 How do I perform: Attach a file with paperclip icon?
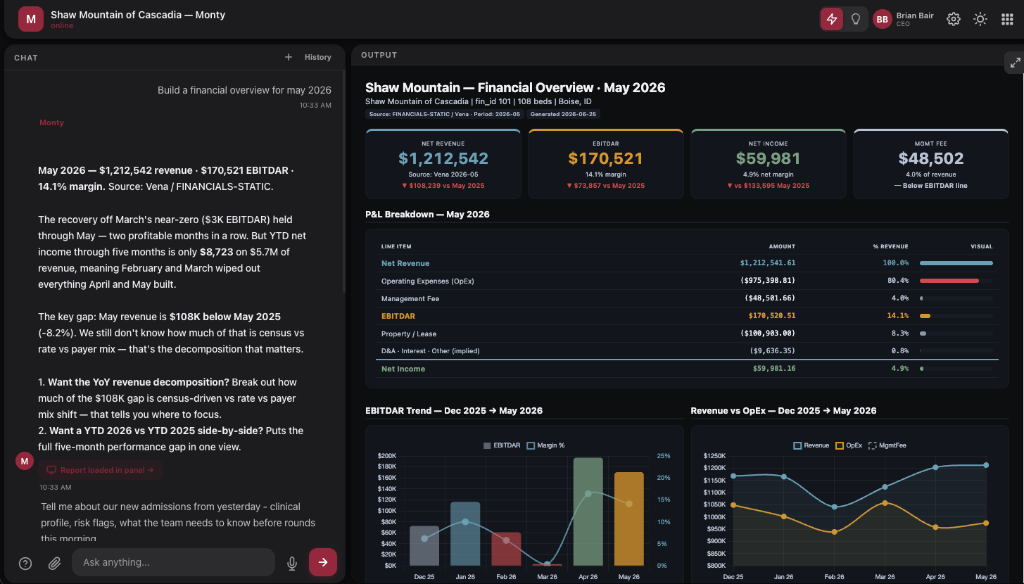pyautogui.click(x=55, y=563)
